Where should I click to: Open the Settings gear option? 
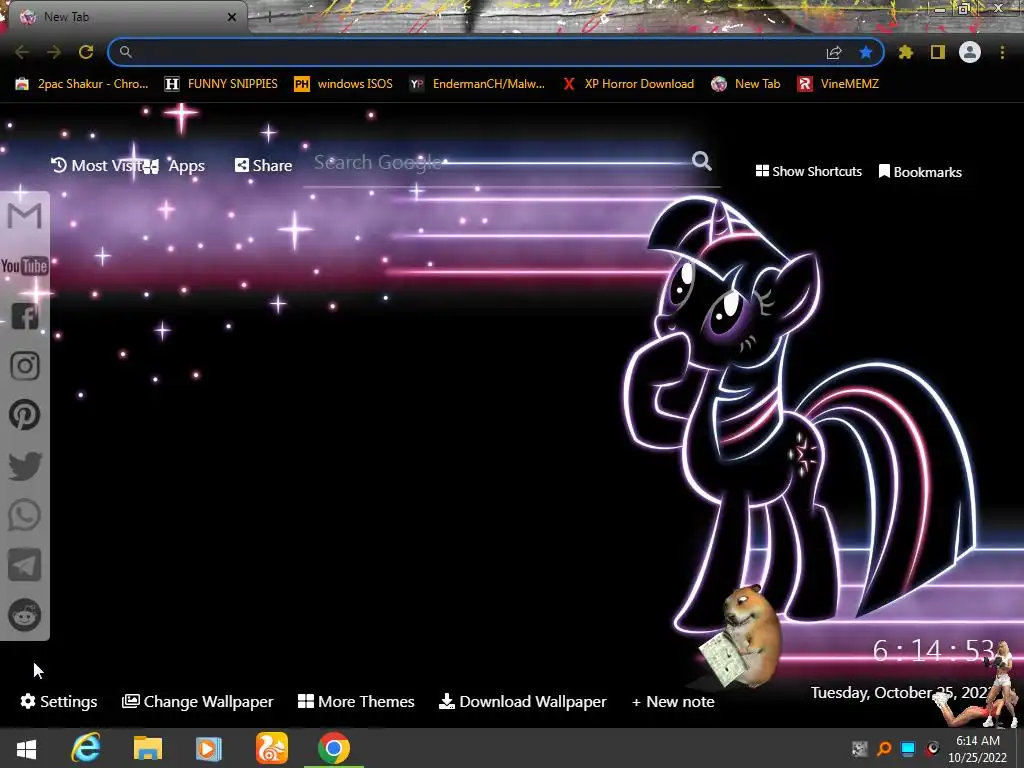59,701
